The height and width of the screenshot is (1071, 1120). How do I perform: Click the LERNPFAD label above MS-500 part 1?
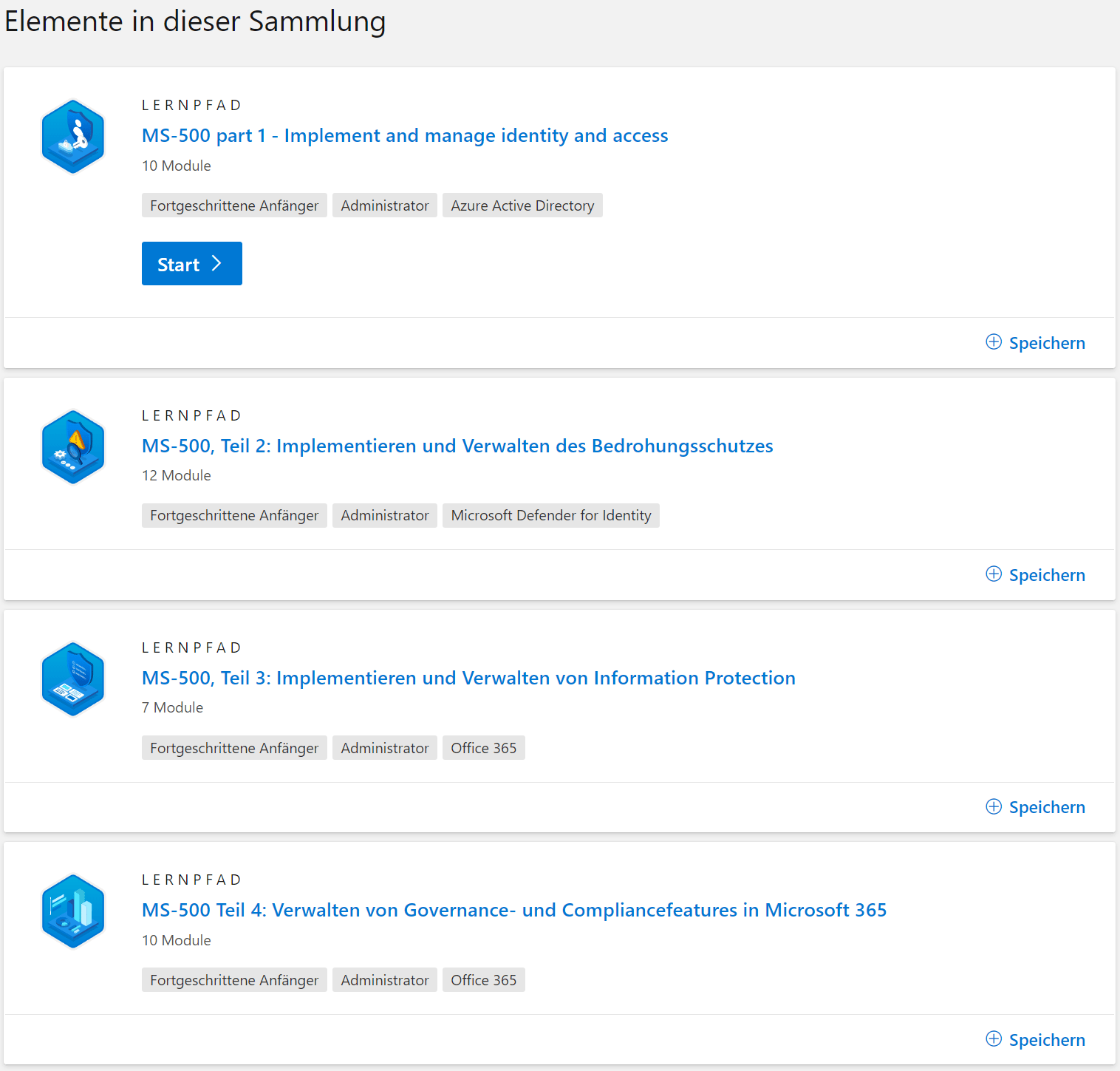pyautogui.click(x=191, y=104)
